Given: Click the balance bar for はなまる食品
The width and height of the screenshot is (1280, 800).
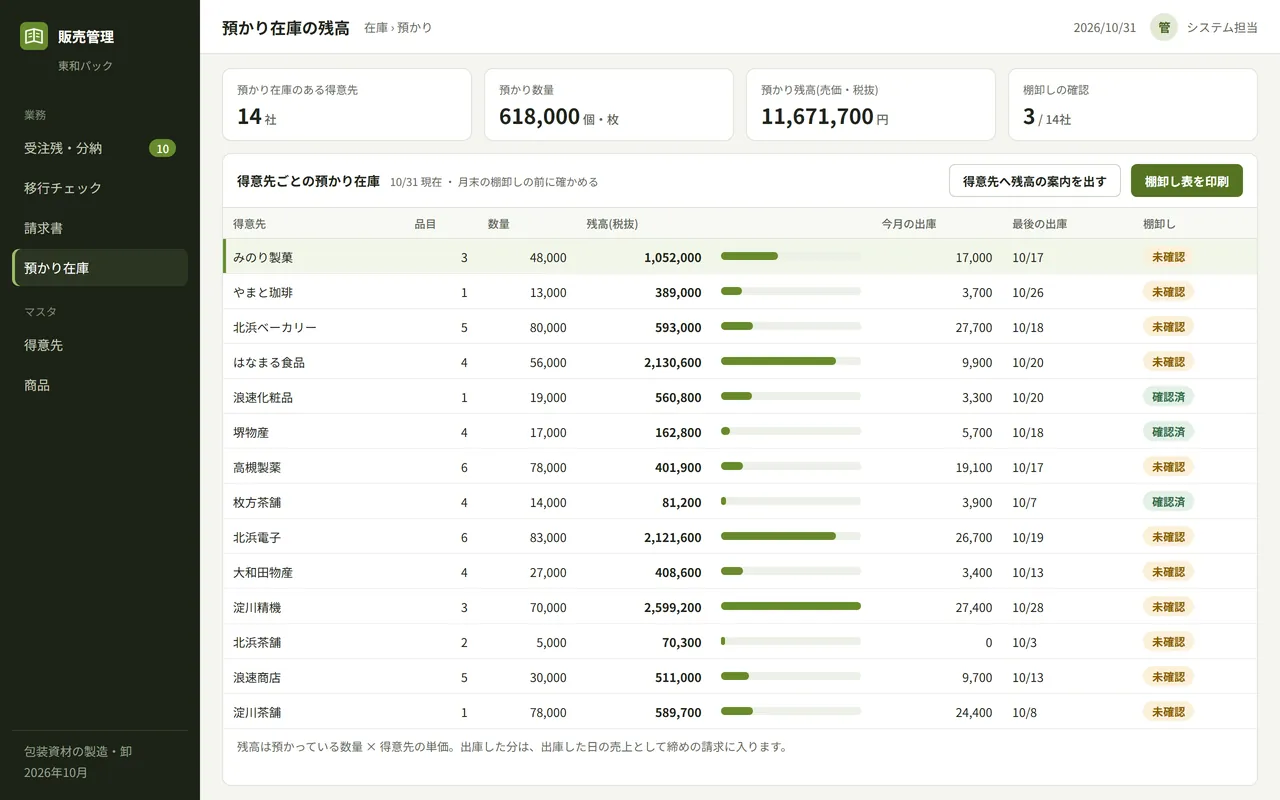Looking at the screenshot, I should (x=791, y=361).
